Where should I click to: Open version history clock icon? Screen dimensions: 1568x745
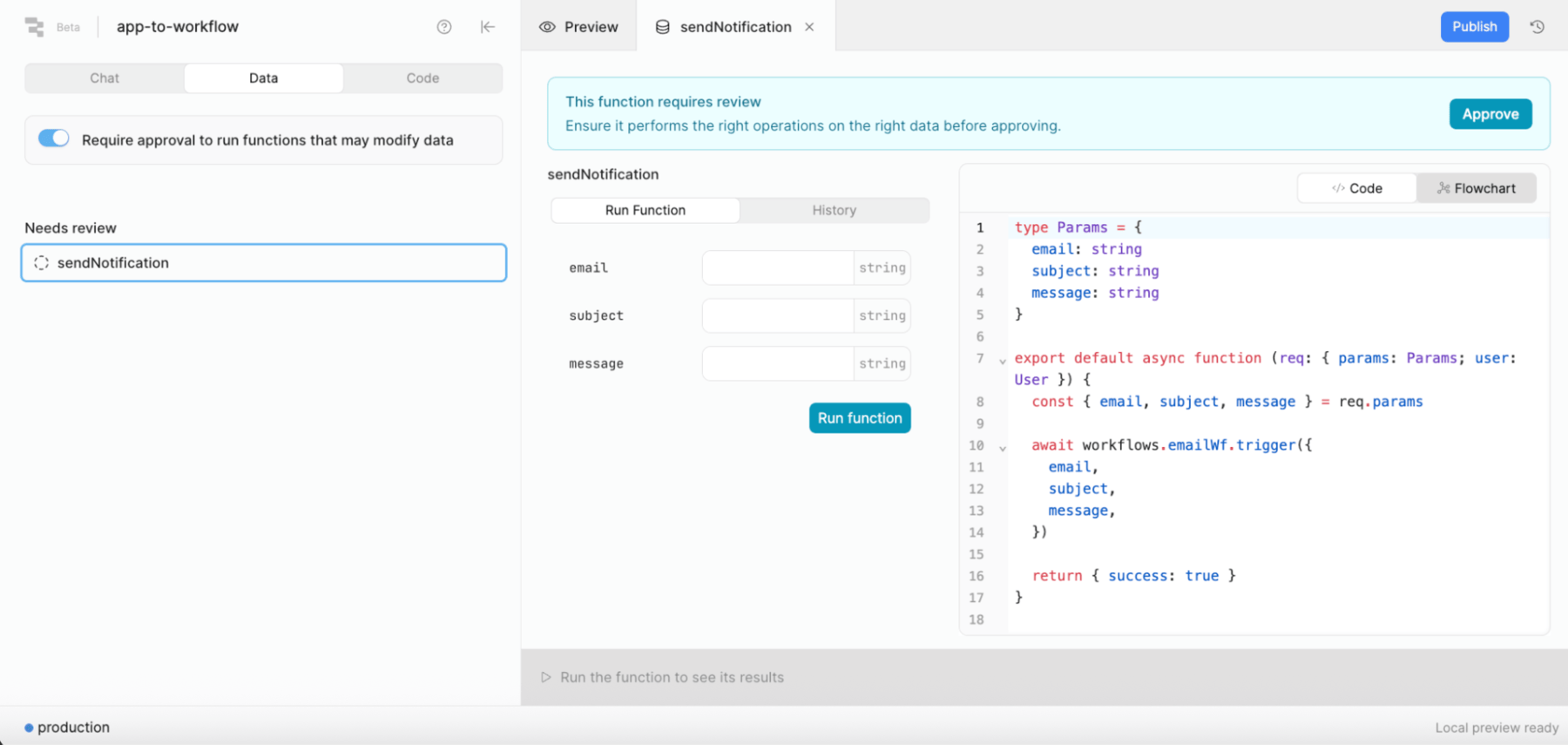pyautogui.click(x=1538, y=27)
